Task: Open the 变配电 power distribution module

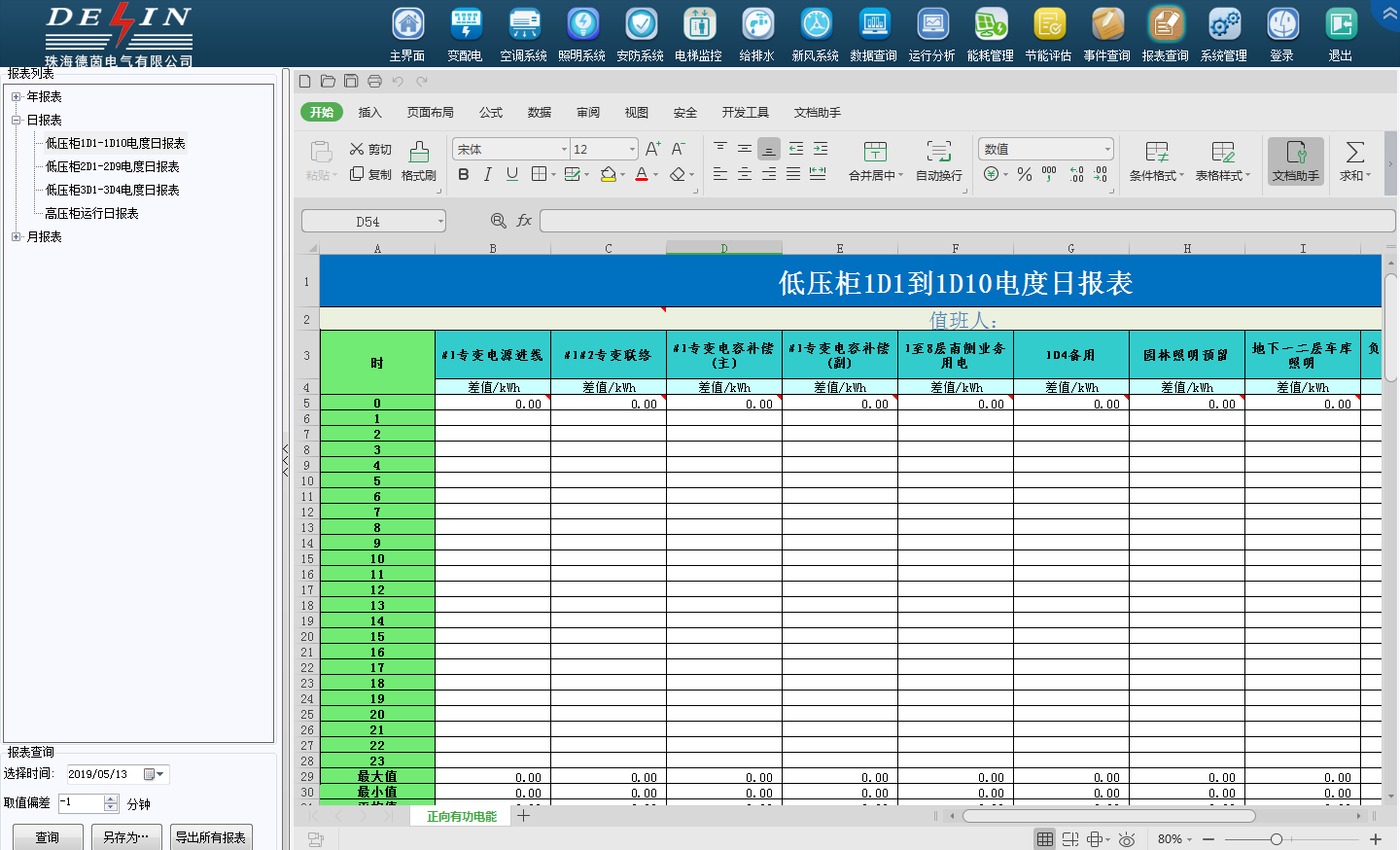Action: pyautogui.click(x=466, y=34)
